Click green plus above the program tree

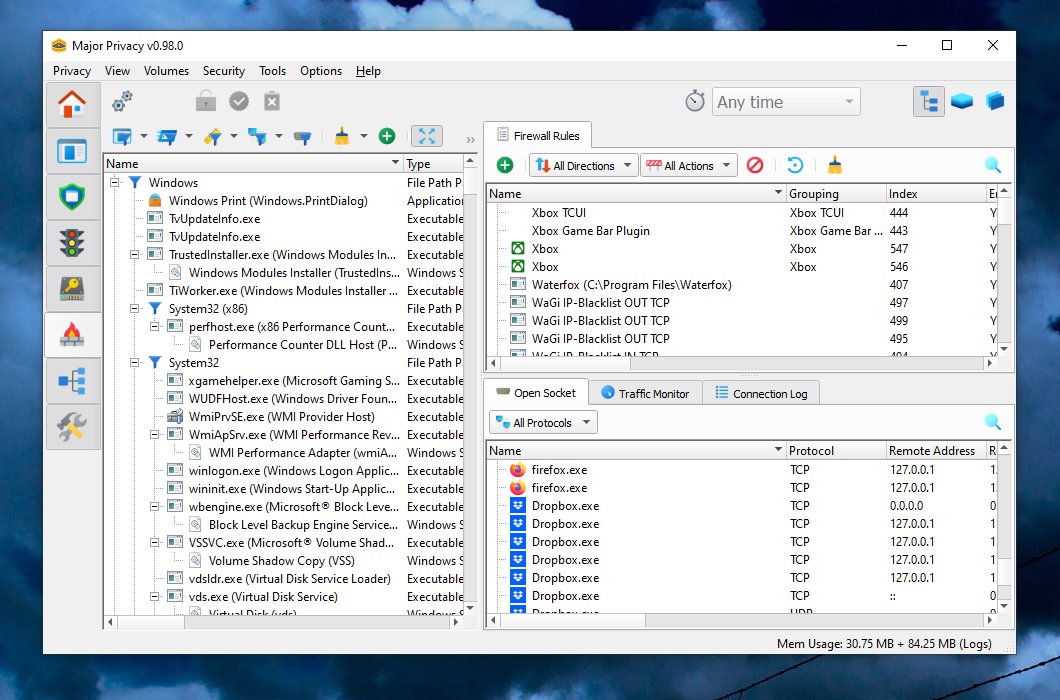(387, 137)
